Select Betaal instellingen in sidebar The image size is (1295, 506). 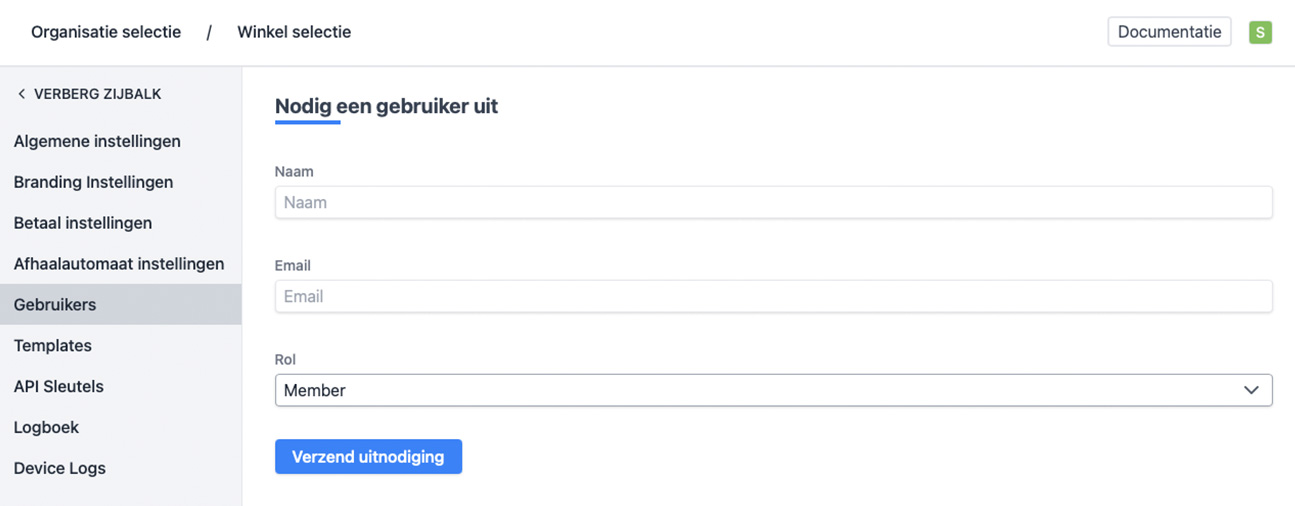pyautogui.click(x=83, y=223)
